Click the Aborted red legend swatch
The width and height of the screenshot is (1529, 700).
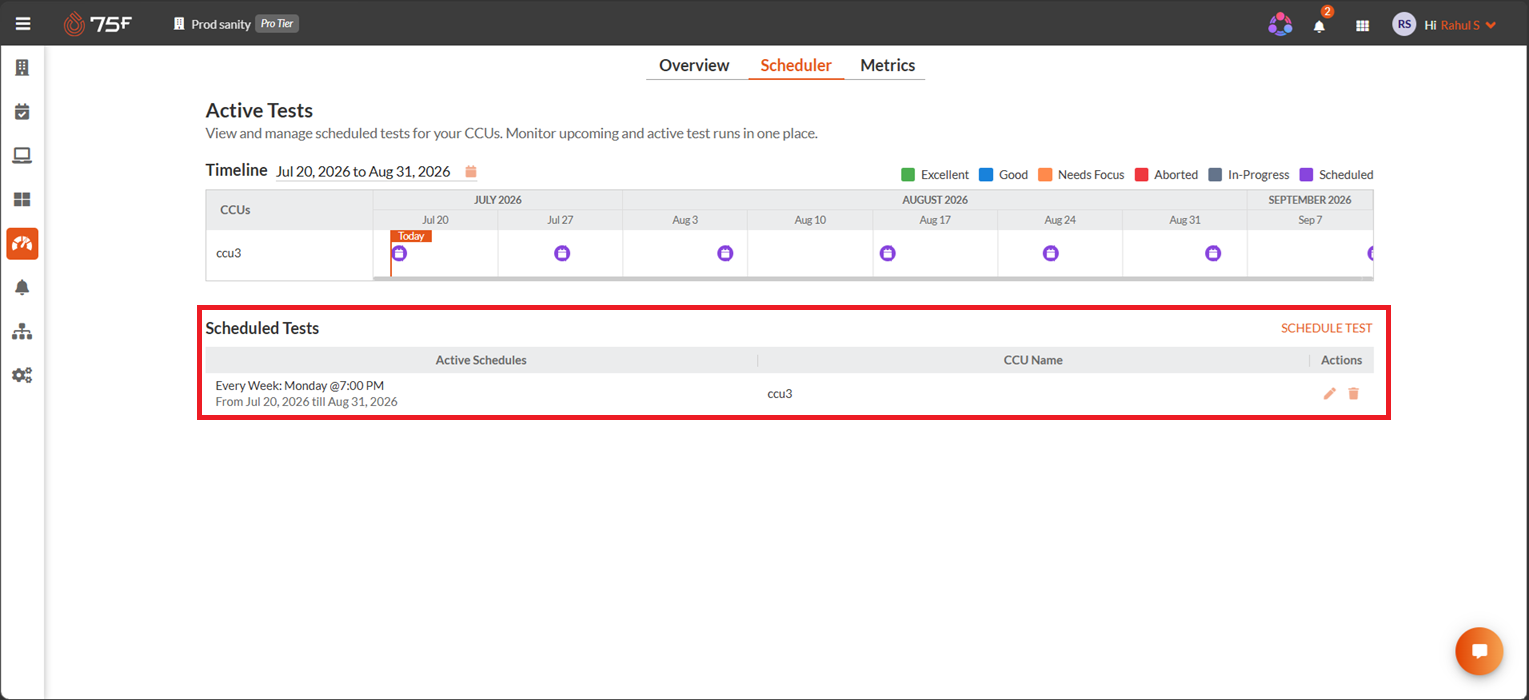(x=1141, y=175)
